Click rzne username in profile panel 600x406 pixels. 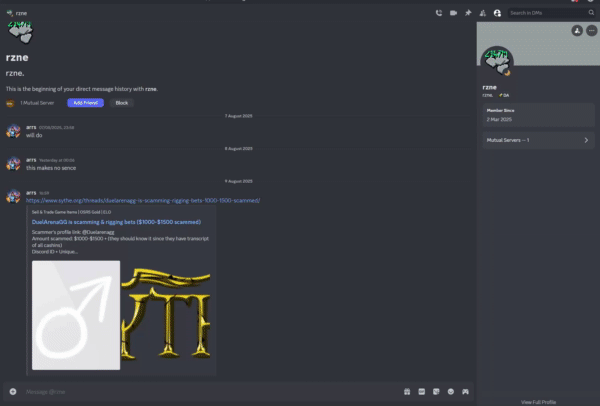[489, 87]
